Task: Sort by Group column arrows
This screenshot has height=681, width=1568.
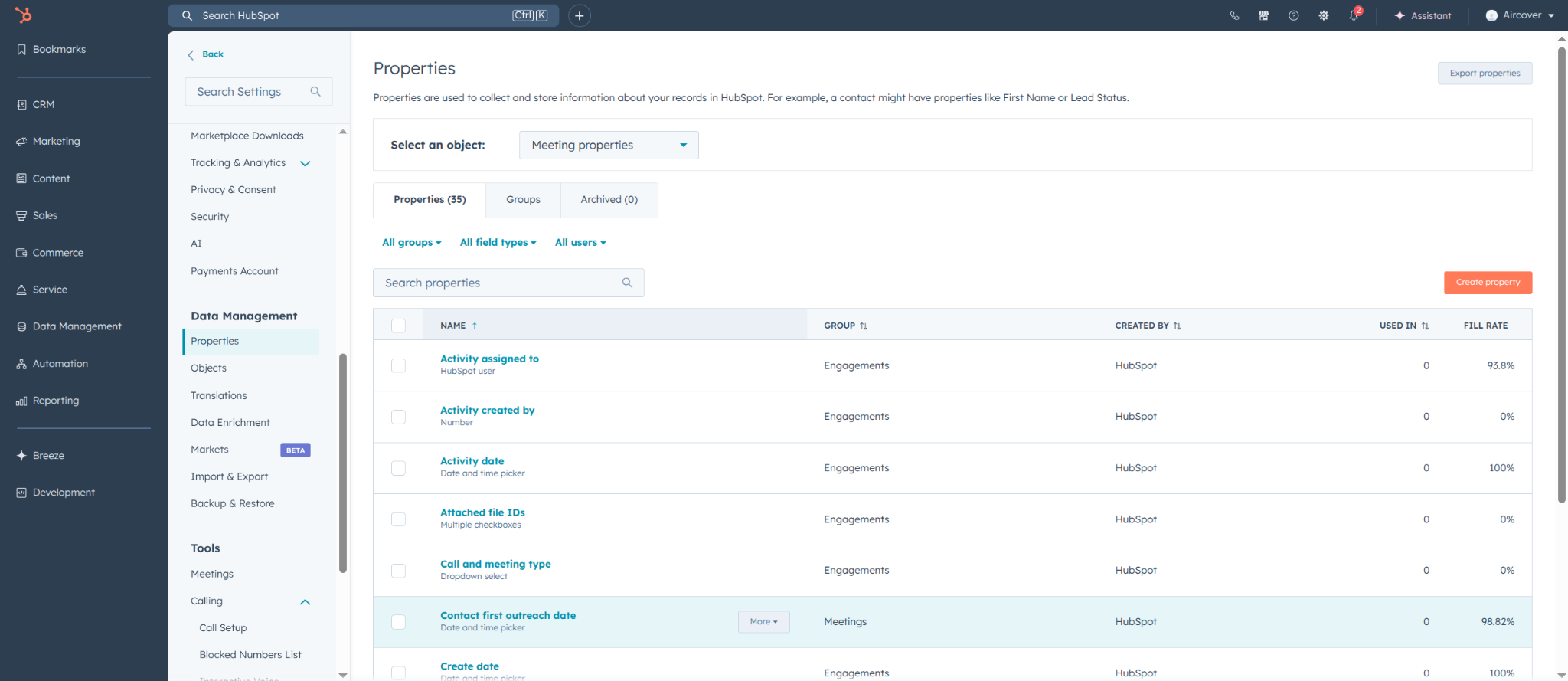Action: 864,326
